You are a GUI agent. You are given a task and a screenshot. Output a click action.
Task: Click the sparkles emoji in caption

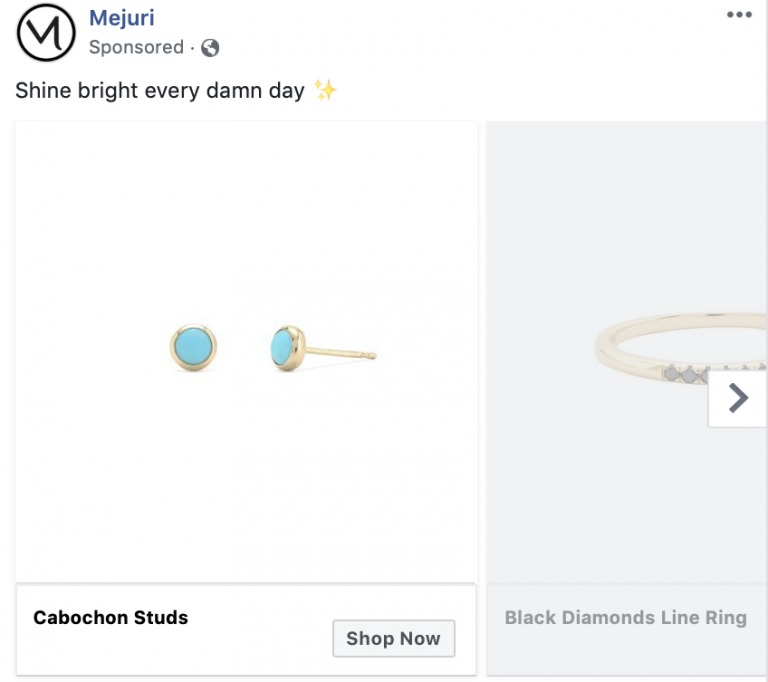[x=325, y=90]
